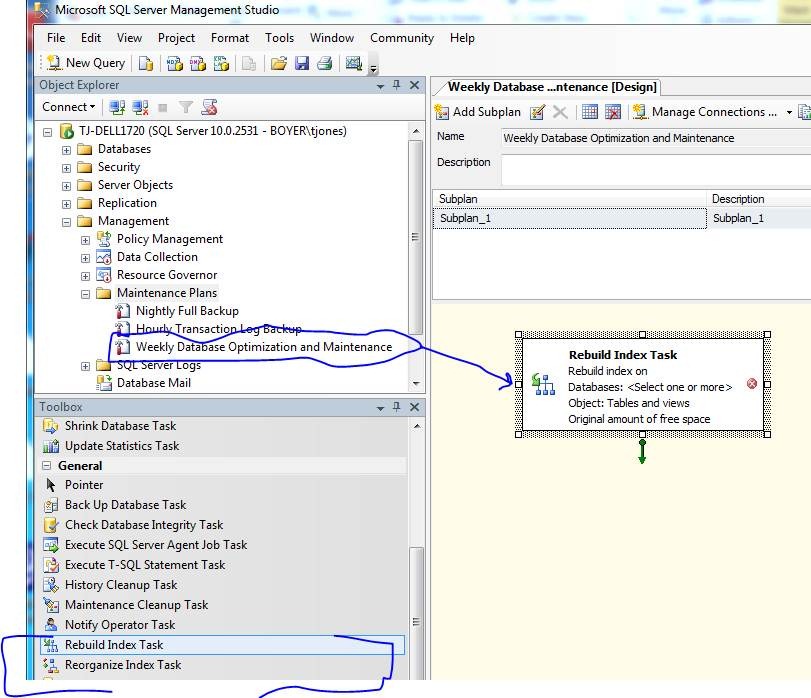811x698 pixels.
Task: Open the Object Explorer window position dropdown
Action: (x=380, y=86)
